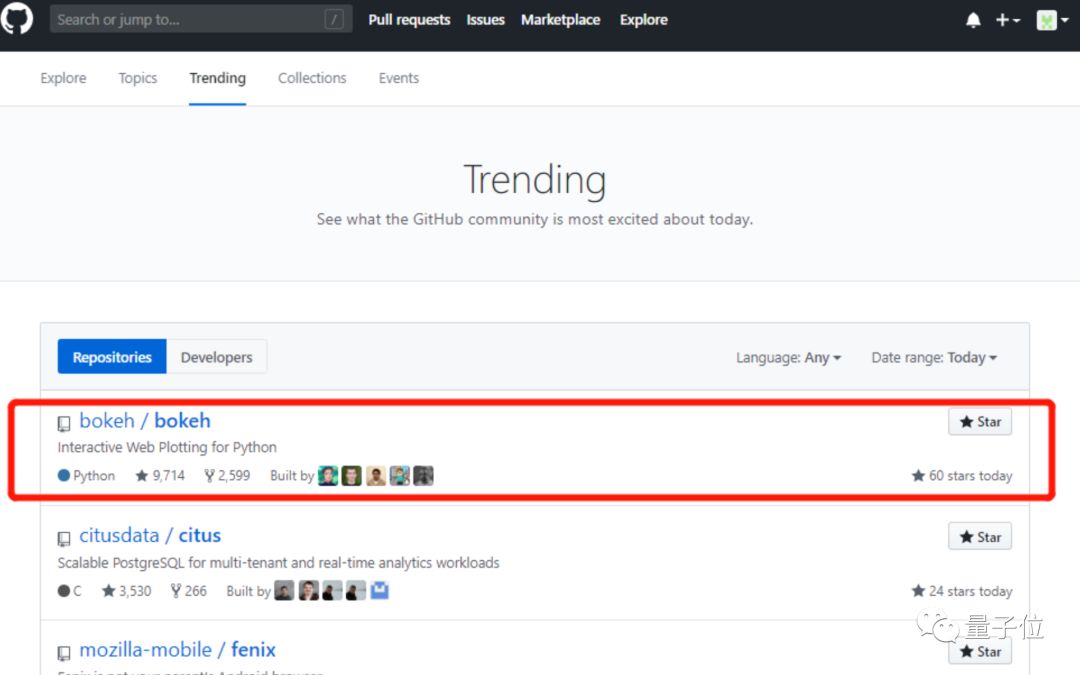Open second contributor avatar of bokeh
This screenshot has width=1080, height=675.
351,475
